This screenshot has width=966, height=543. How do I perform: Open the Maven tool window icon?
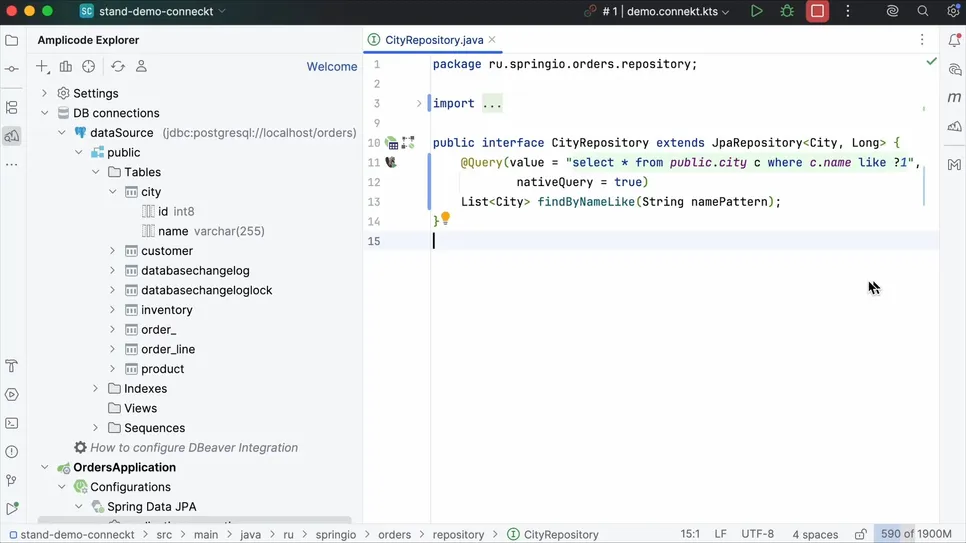(x=954, y=98)
